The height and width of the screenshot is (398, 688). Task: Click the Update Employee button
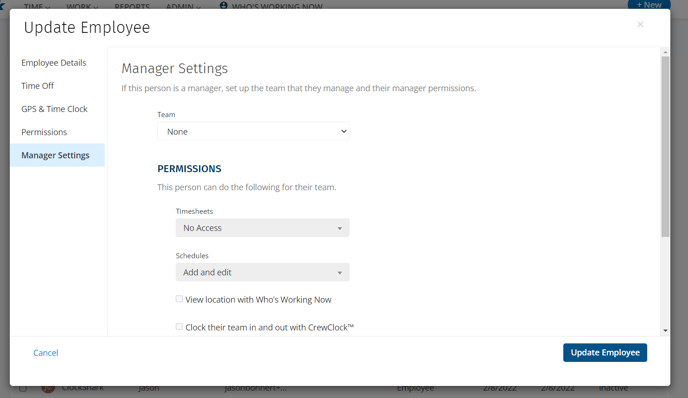tap(605, 353)
